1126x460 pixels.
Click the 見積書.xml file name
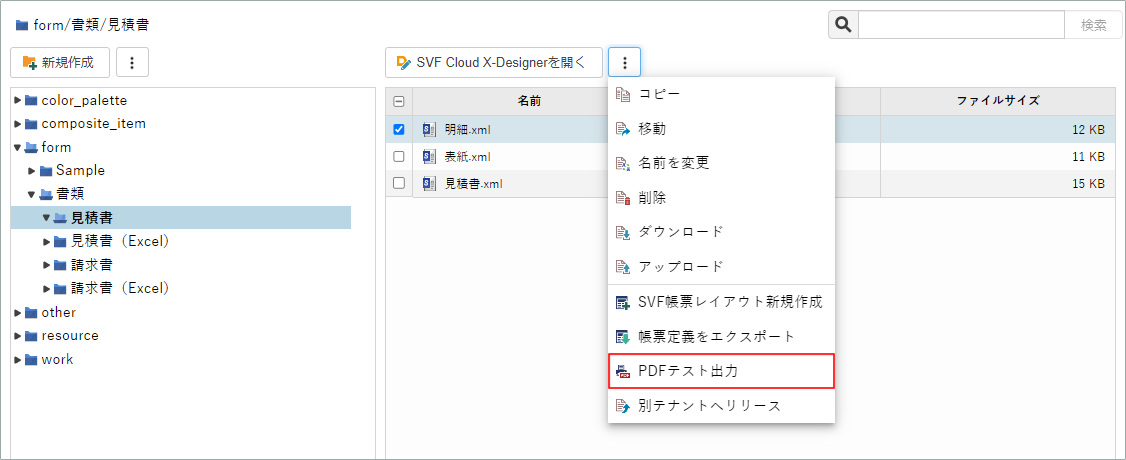pos(473,183)
